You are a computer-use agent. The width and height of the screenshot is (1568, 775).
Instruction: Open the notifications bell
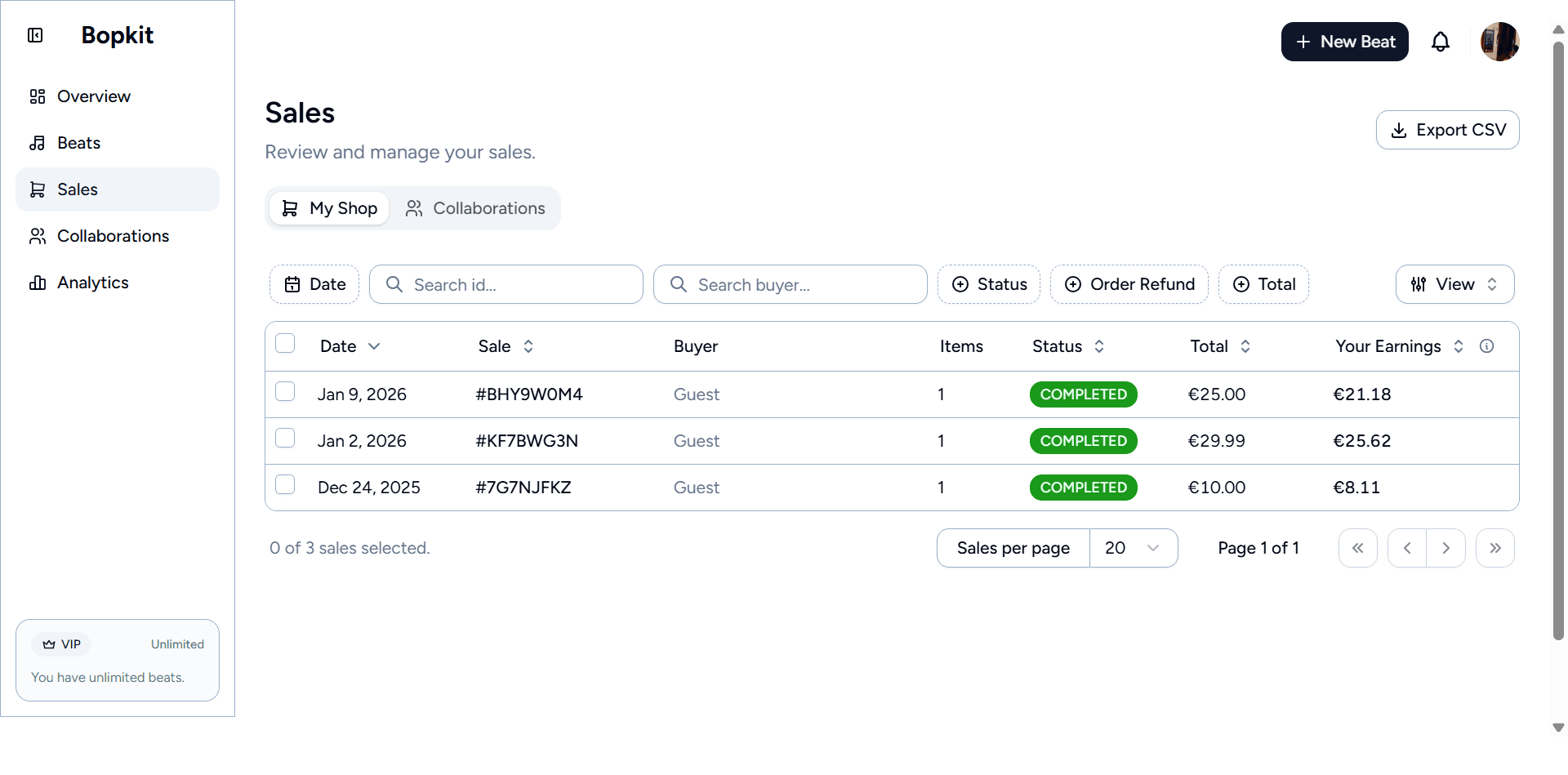pos(1441,41)
